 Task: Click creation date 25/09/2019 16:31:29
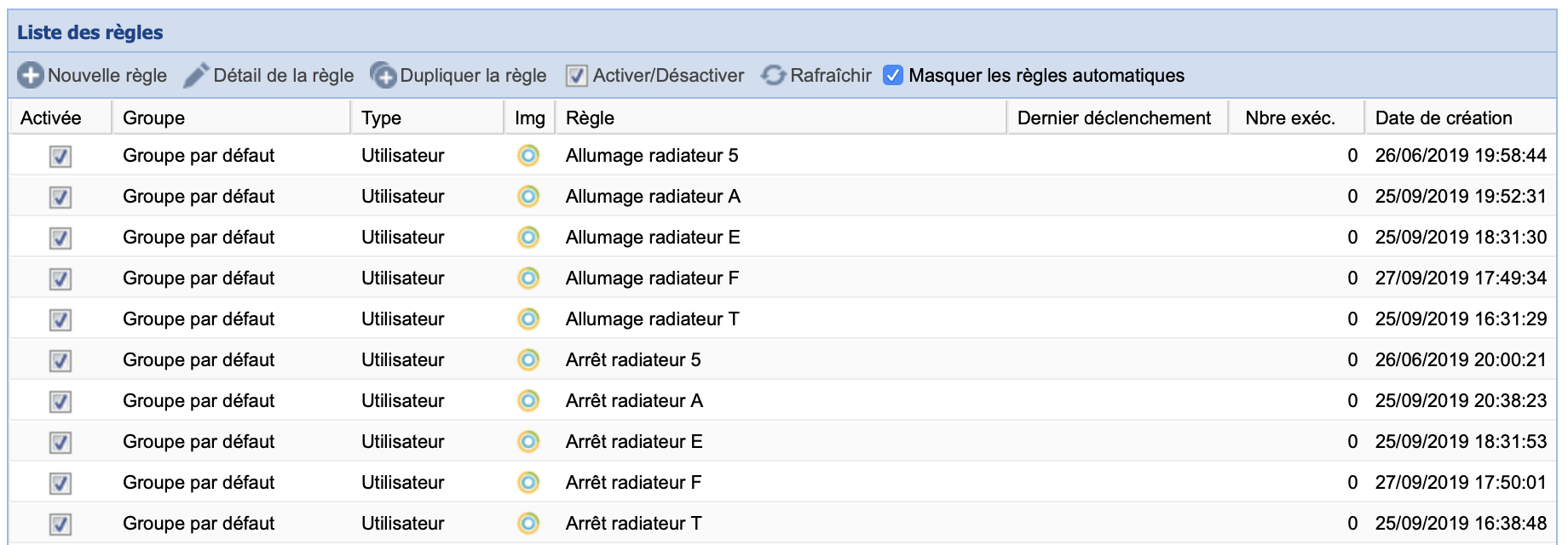[x=1461, y=318]
